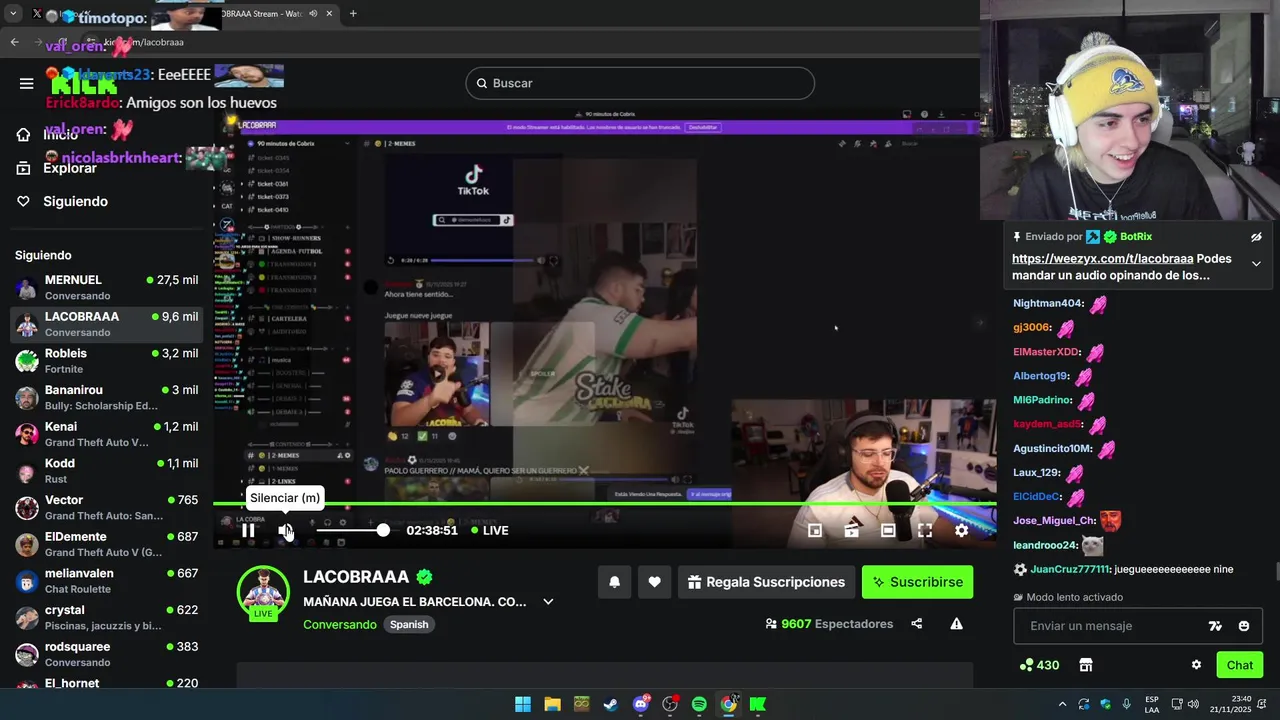Open Discord from taskbar
Screen dimensions: 1280x720
tap(641, 704)
